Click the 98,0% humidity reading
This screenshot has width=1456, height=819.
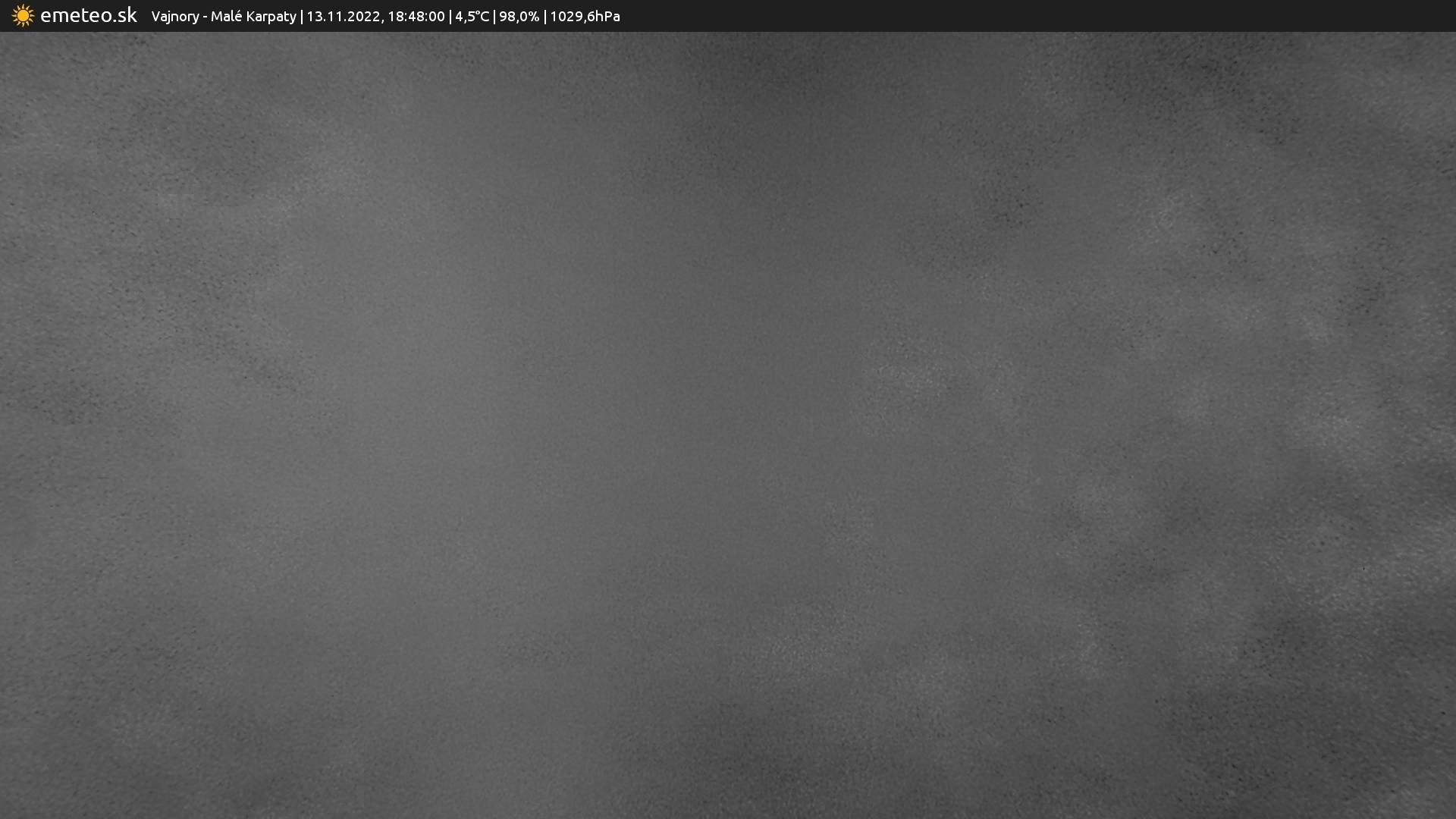pyautogui.click(x=519, y=17)
